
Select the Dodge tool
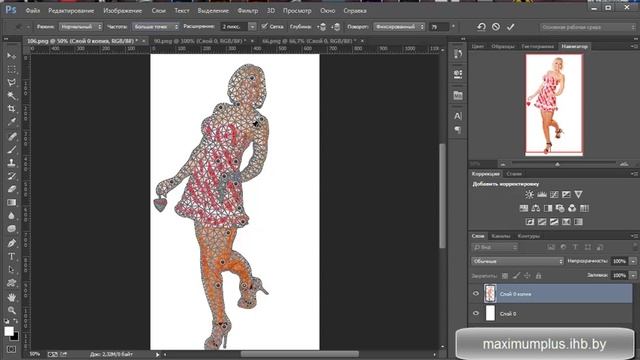(x=11, y=229)
